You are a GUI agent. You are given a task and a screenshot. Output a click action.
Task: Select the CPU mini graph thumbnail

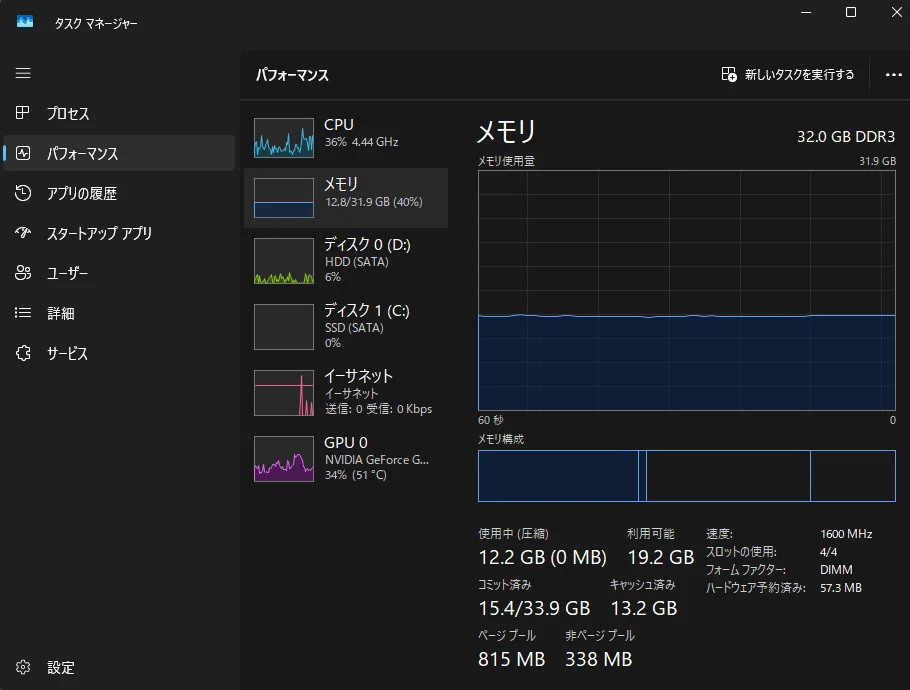[284, 138]
